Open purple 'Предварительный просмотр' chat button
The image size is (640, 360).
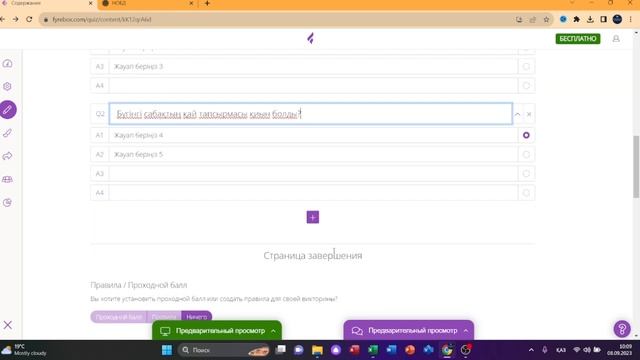tap(409, 330)
